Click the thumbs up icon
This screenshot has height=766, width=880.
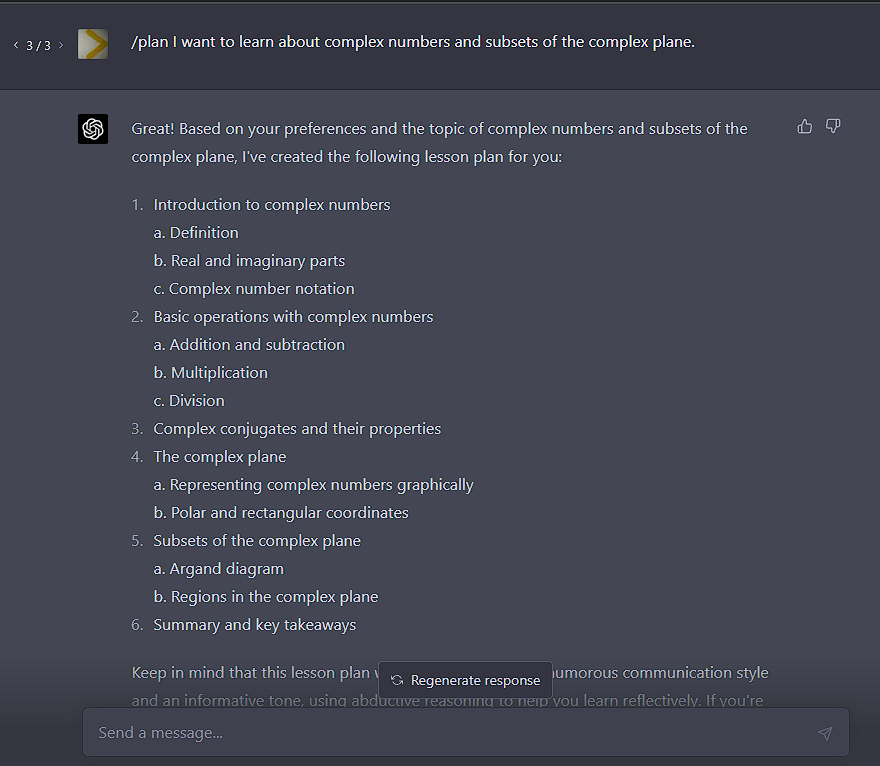pyautogui.click(x=805, y=126)
